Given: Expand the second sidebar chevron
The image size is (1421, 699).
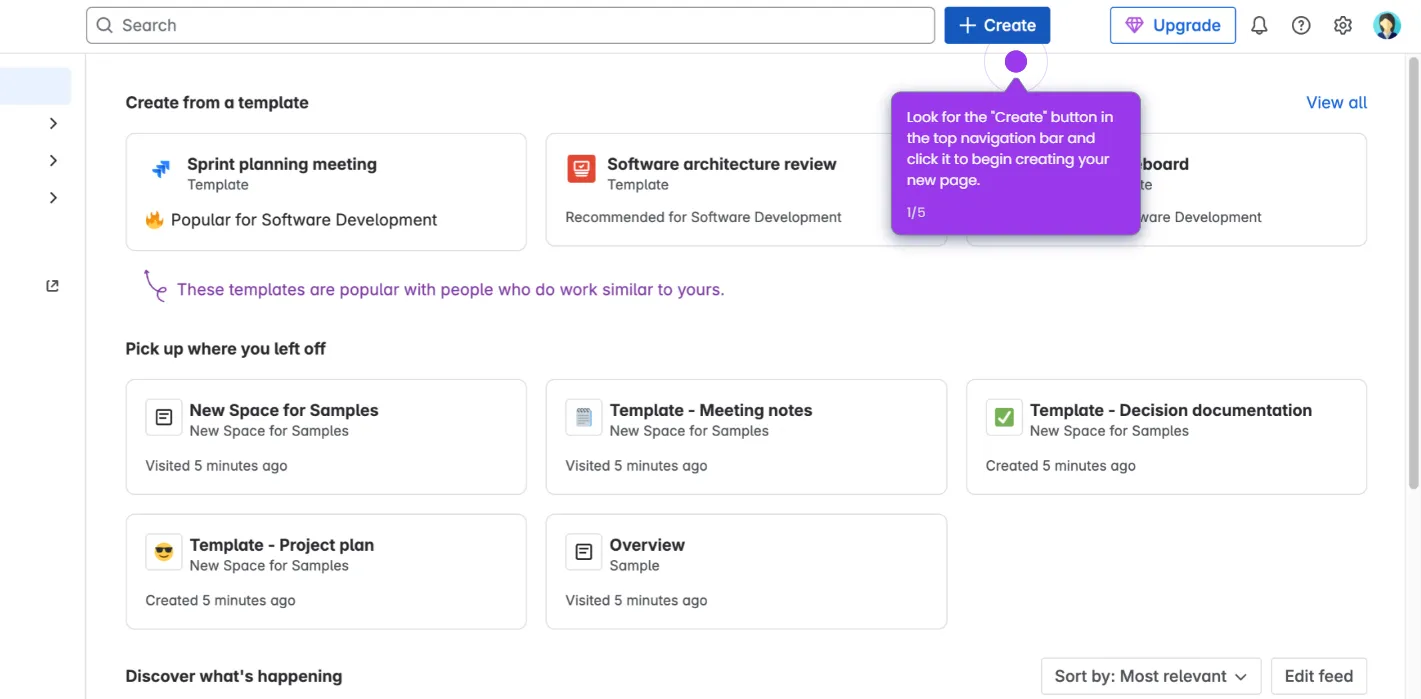Looking at the screenshot, I should [53, 161].
